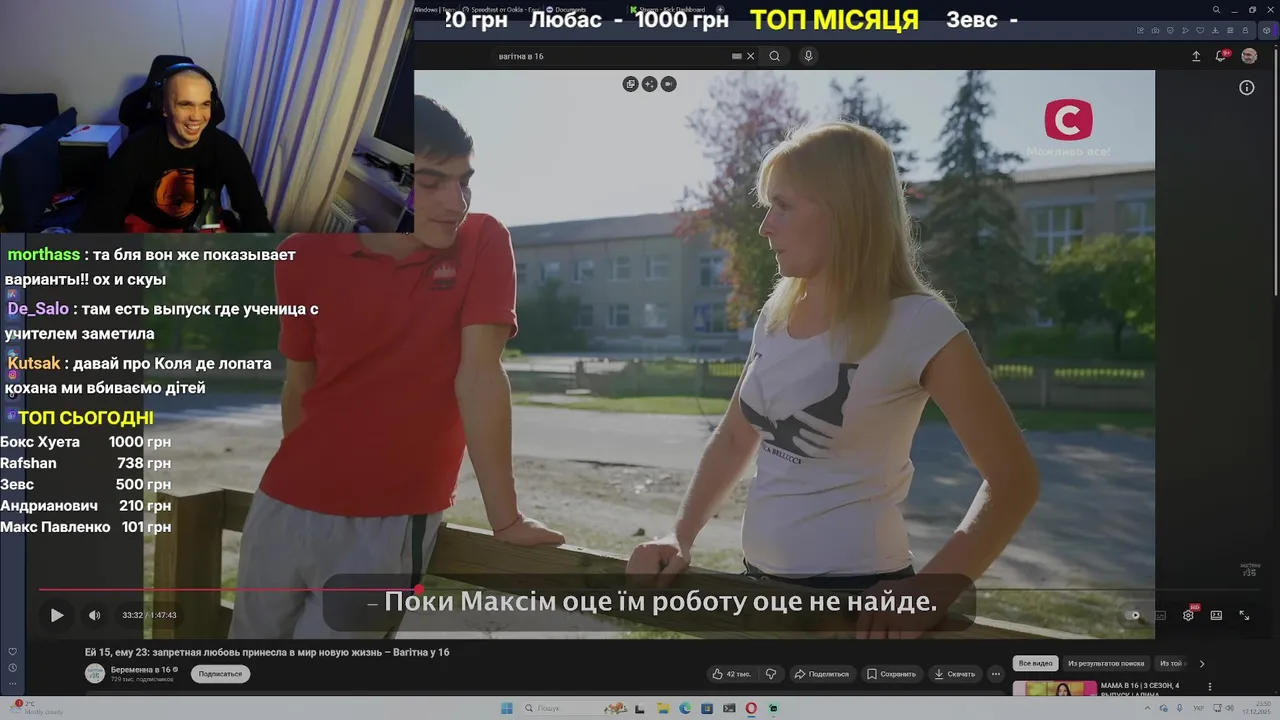1280x720 pixels.
Task: Open a new browser tab plus button
Action: tap(720, 10)
